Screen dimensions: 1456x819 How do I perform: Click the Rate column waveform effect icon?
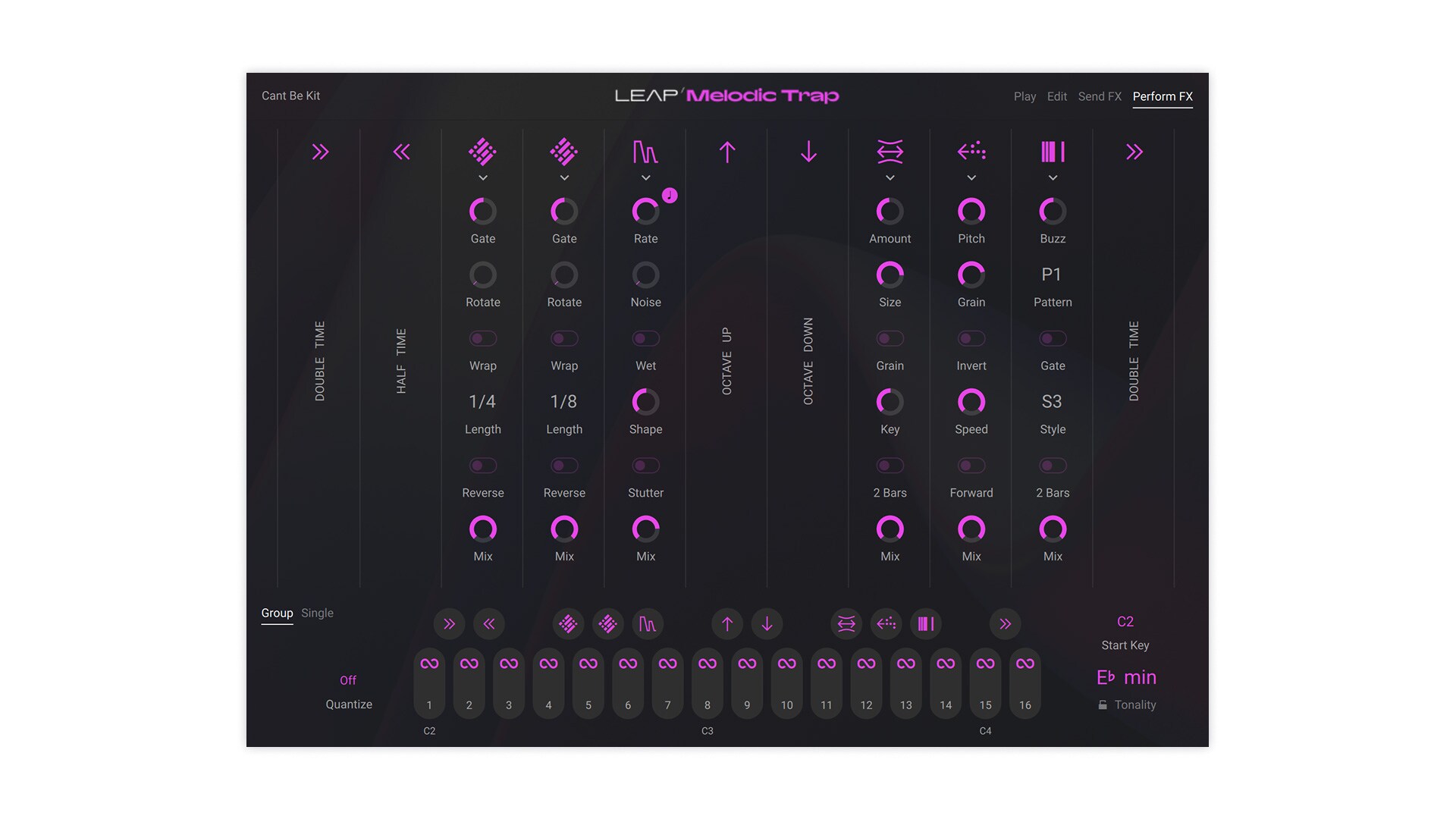(x=645, y=152)
